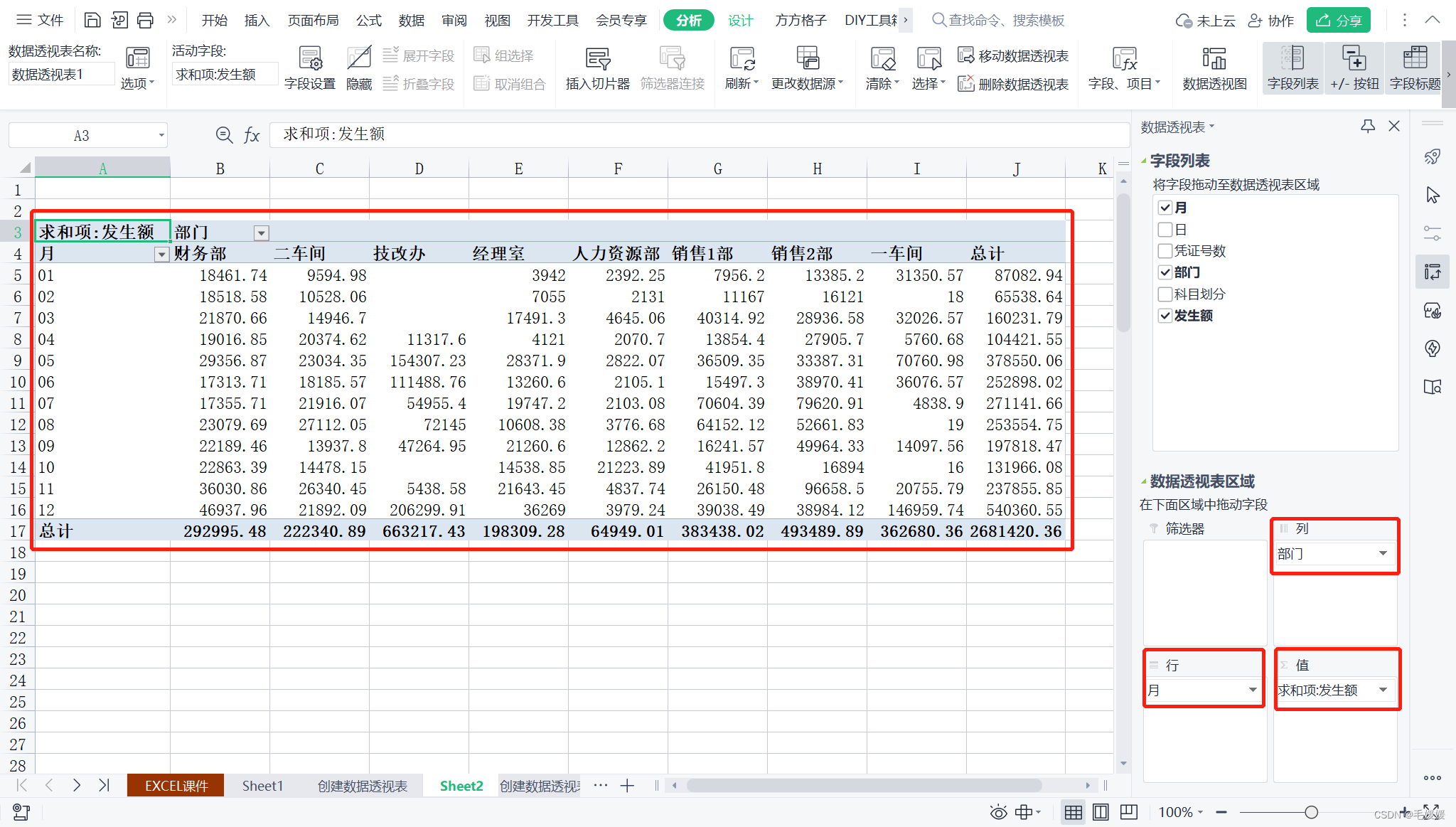Viewport: 1456px width, 827px height.
Task: Click the horizontal scrollbar thumb
Action: (x=864, y=785)
